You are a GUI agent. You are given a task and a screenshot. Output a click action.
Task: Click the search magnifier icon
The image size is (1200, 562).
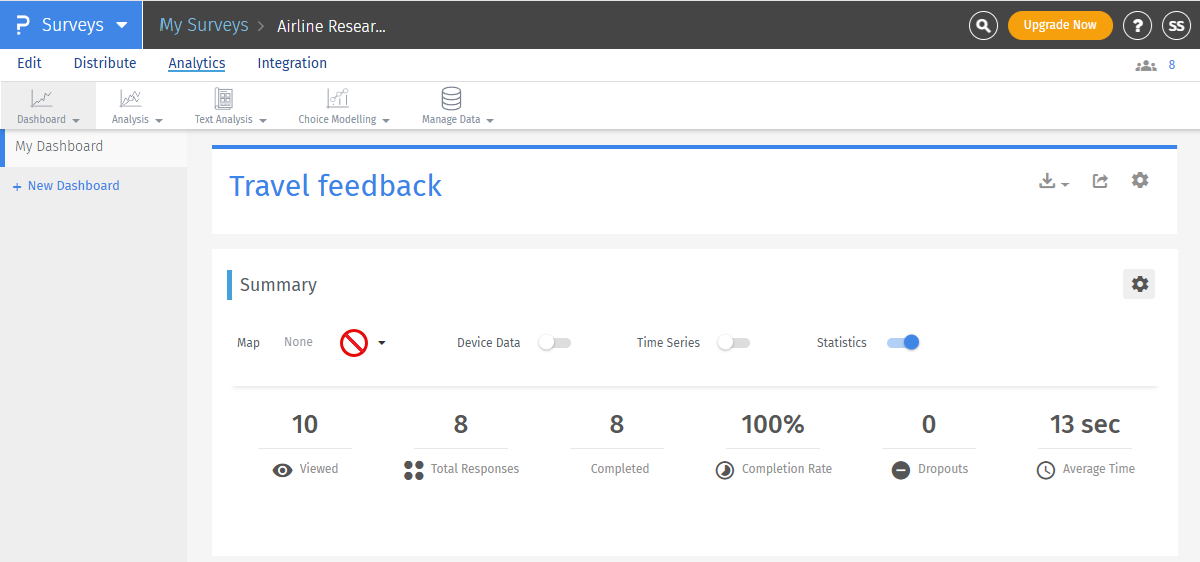tap(983, 26)
